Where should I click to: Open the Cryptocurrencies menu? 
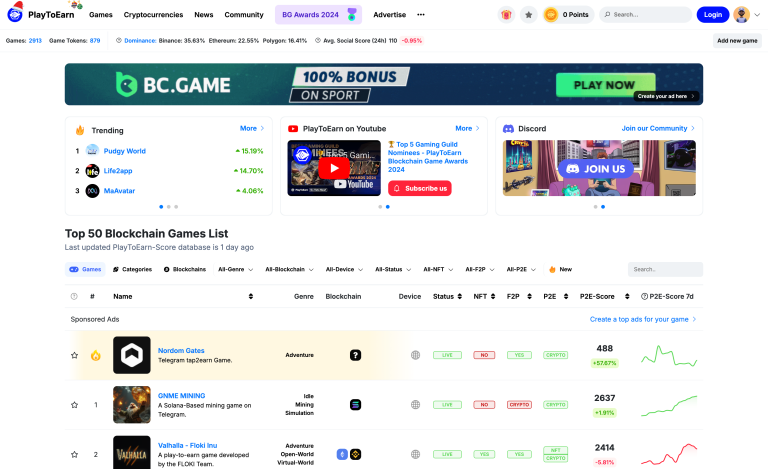(x=153, y=15)
